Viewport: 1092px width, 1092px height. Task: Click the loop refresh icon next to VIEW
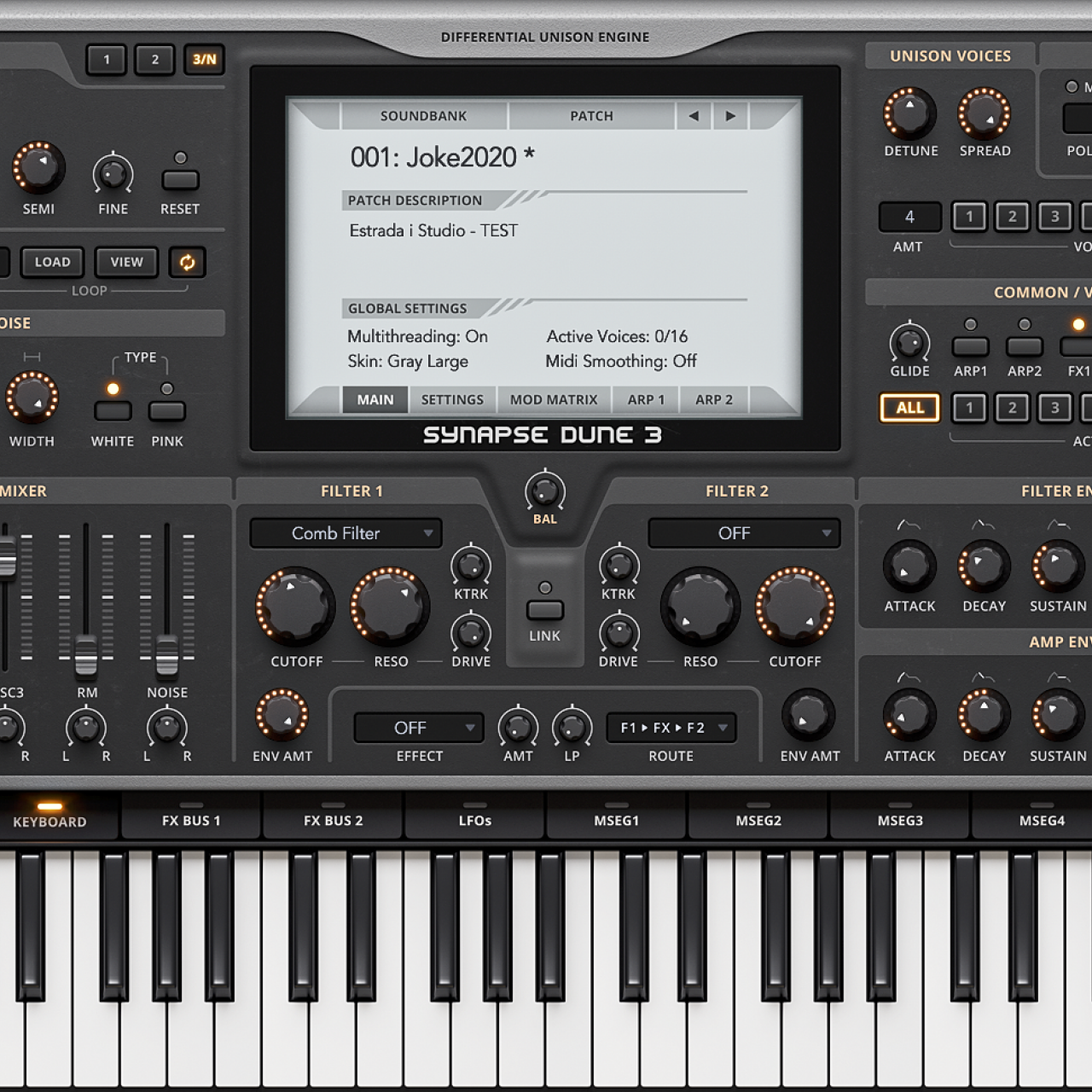[x=187, y=262]
